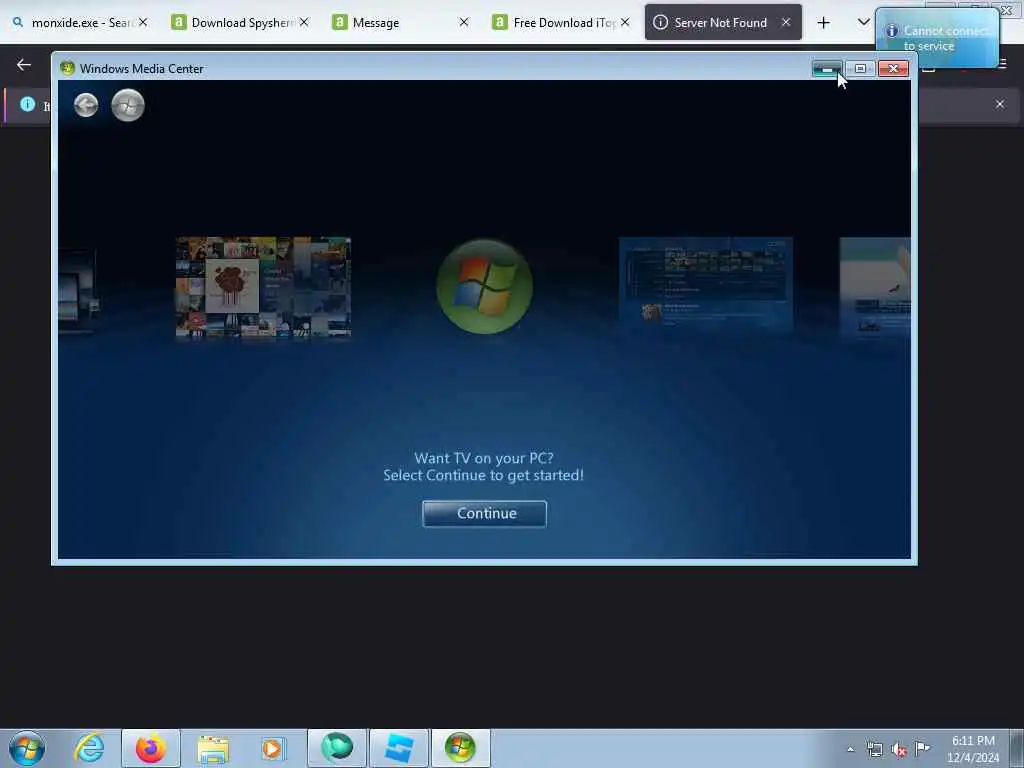This screenshot has height=768, width=1024.
Task: Open the green sphere app in taskbar
Action: coord(337,748)
